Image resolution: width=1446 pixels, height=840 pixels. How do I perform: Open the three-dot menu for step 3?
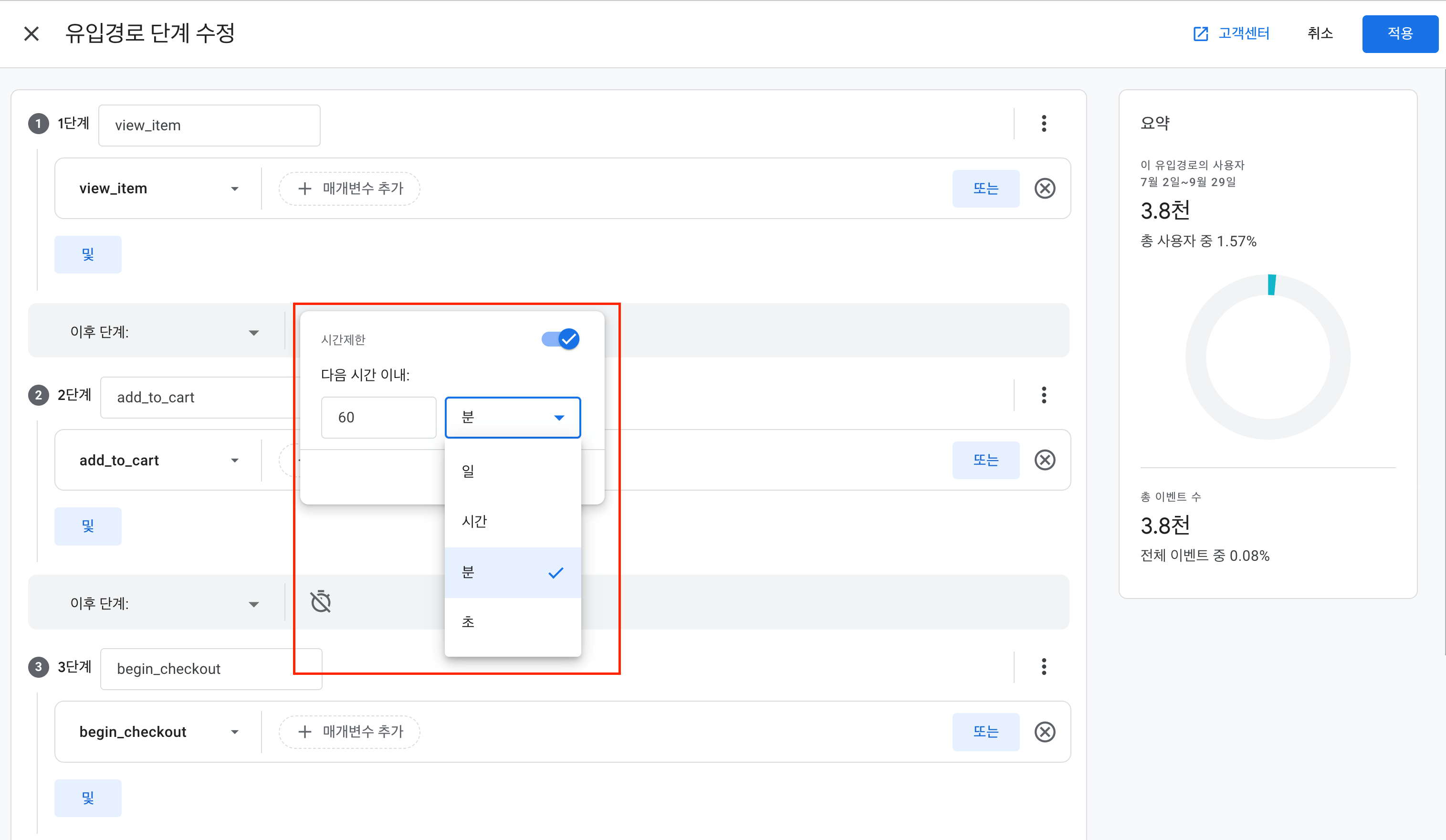click(x=1044, y=667)
